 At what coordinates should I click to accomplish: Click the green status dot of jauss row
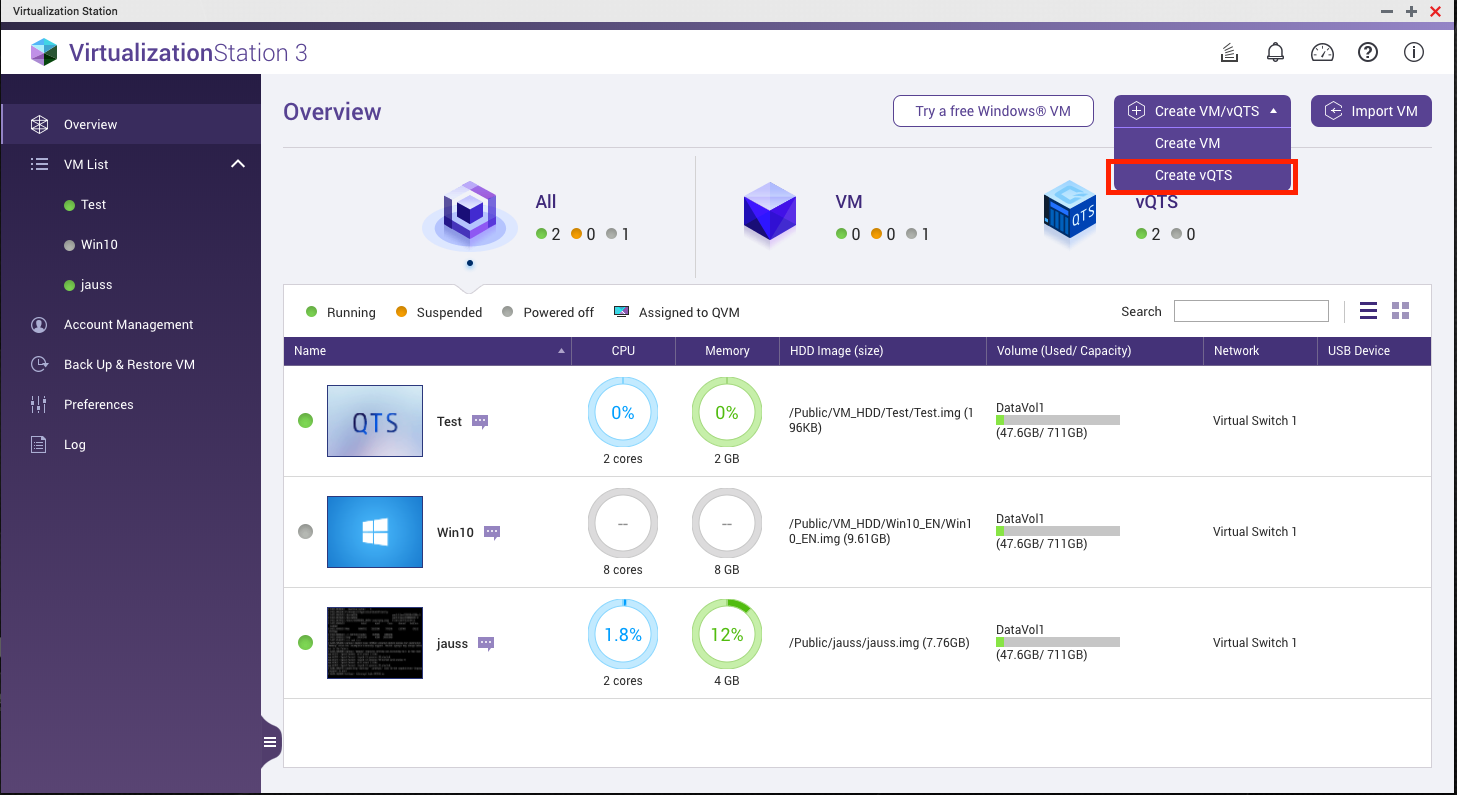point(306,643)
